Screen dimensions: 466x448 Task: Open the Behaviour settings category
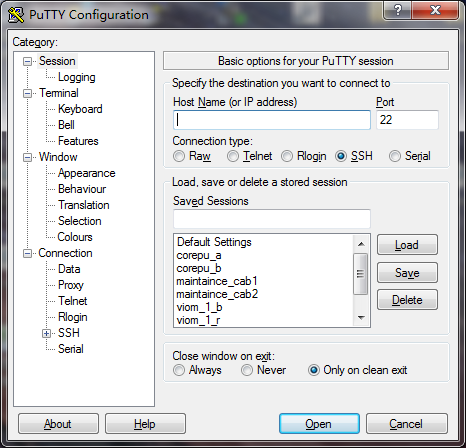(x=82, y=189)
